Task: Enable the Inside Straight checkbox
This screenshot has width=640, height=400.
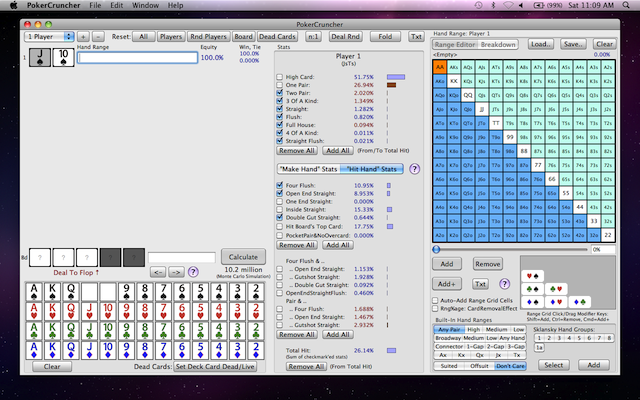Action: [x=279, y=209]
